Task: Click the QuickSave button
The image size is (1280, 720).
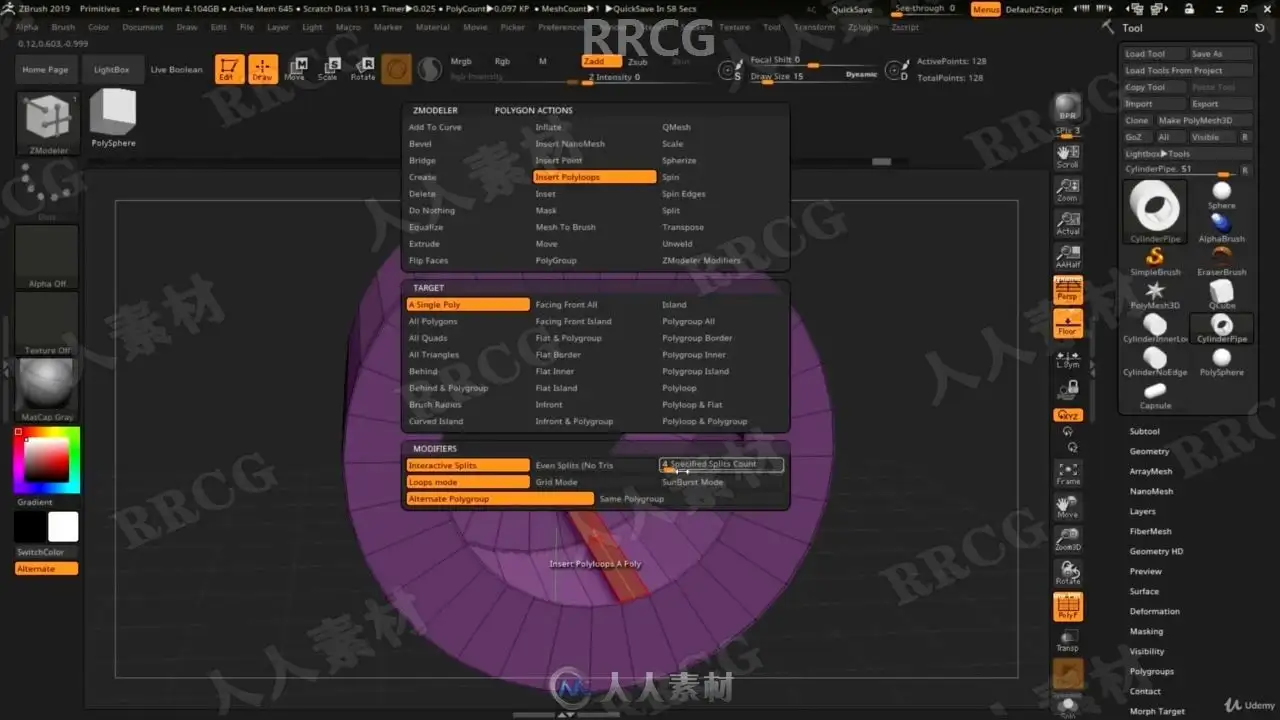Action: click(x=851, y=9)
